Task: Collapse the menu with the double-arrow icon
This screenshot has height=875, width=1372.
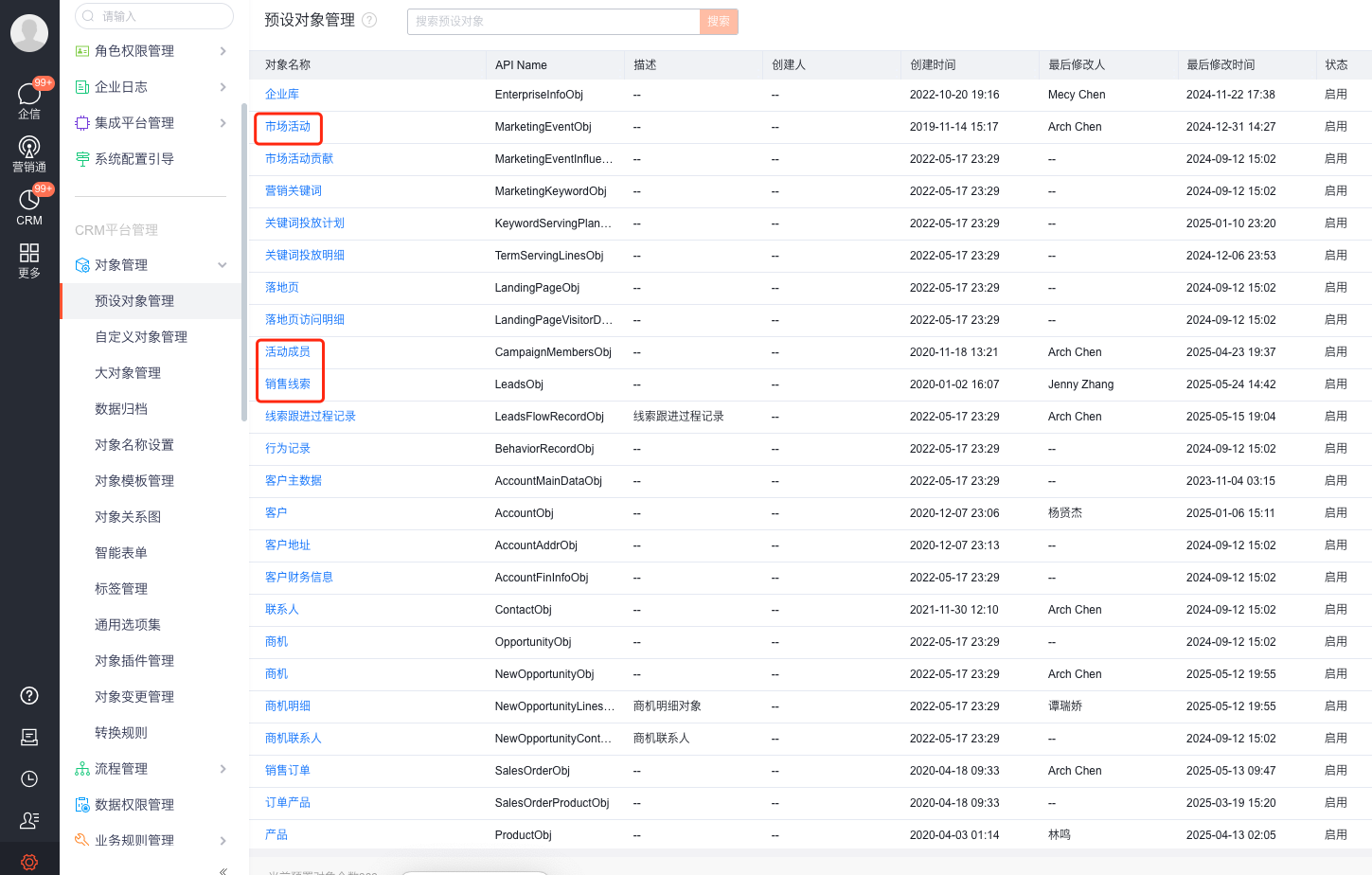Action: [x=223, y=870]
